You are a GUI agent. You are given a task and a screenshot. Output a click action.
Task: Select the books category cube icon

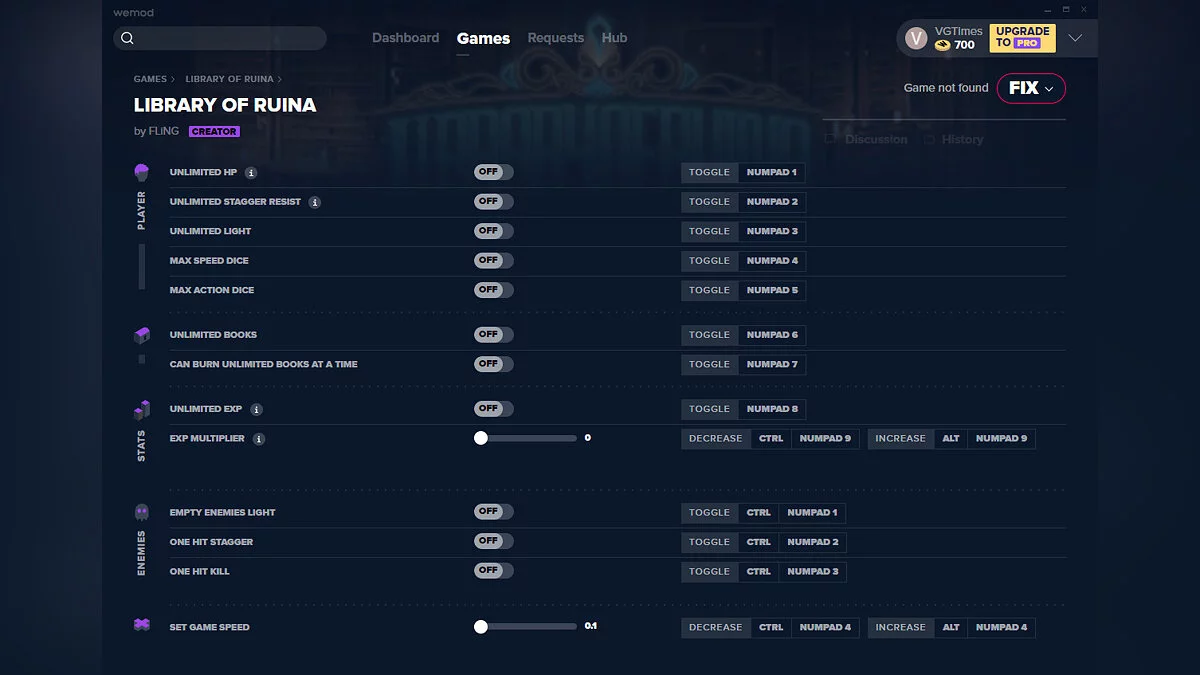[x=141, y=335]
